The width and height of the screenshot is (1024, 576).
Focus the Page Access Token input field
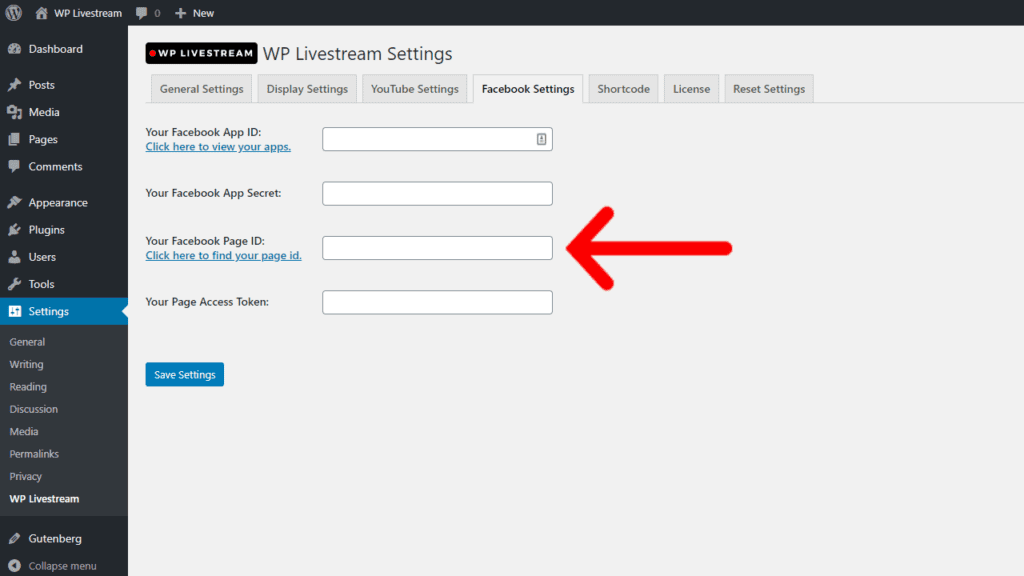click(438, 302)
